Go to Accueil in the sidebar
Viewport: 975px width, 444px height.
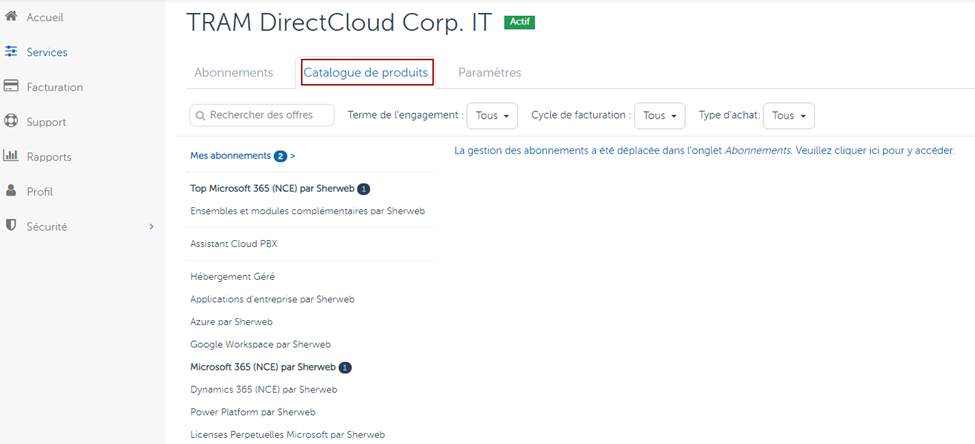(45, 17)
